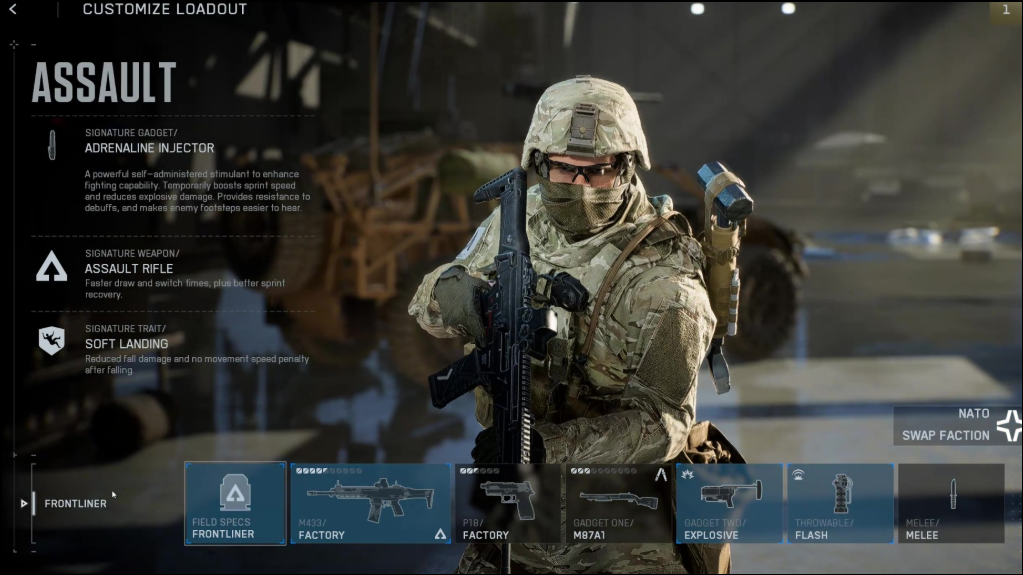The height and width of the screenshot is (575, 1023).
Task: Click the Assault class heading
Action: [104, 83]
